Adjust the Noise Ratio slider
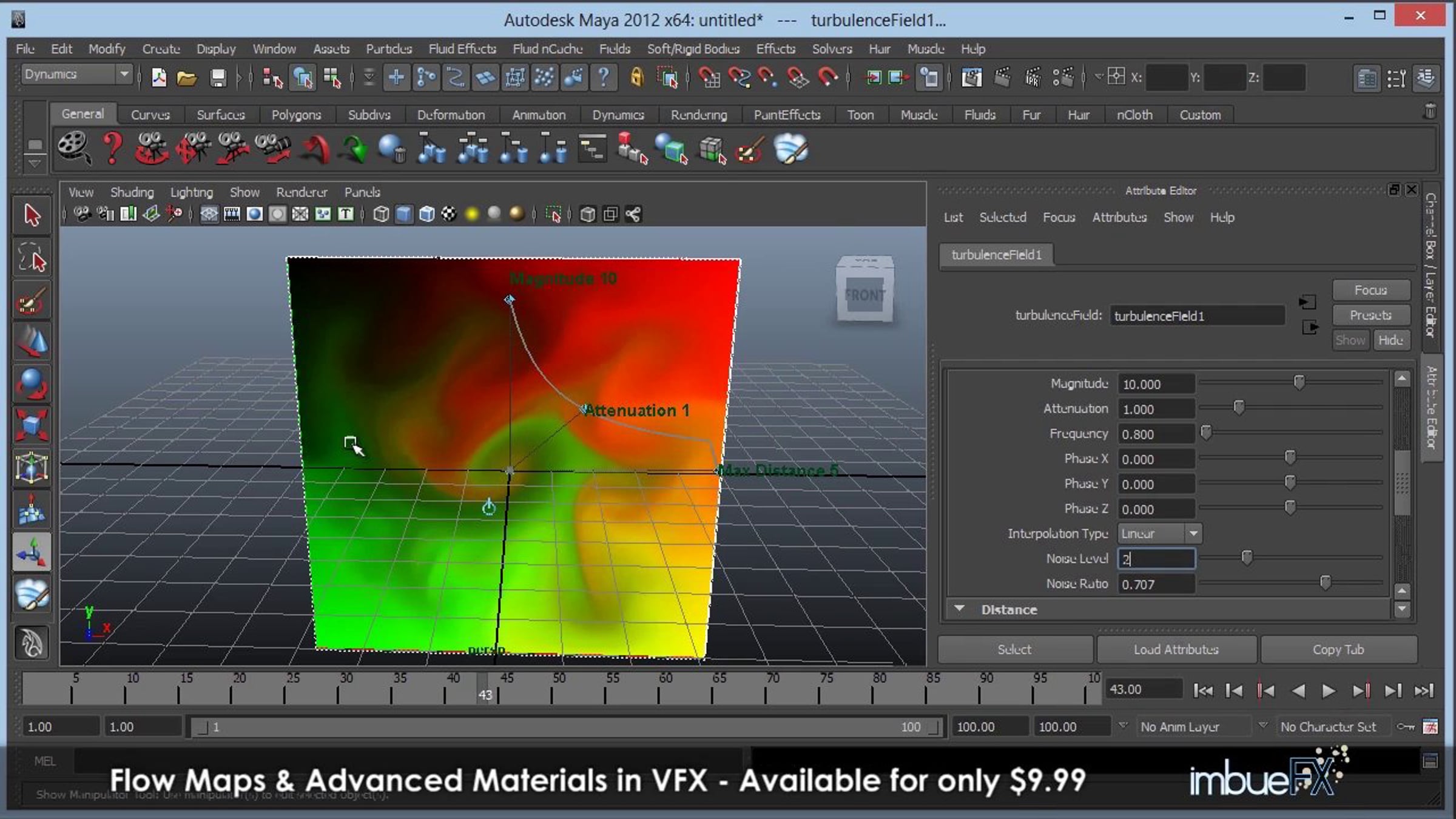 pos(1326,583)
